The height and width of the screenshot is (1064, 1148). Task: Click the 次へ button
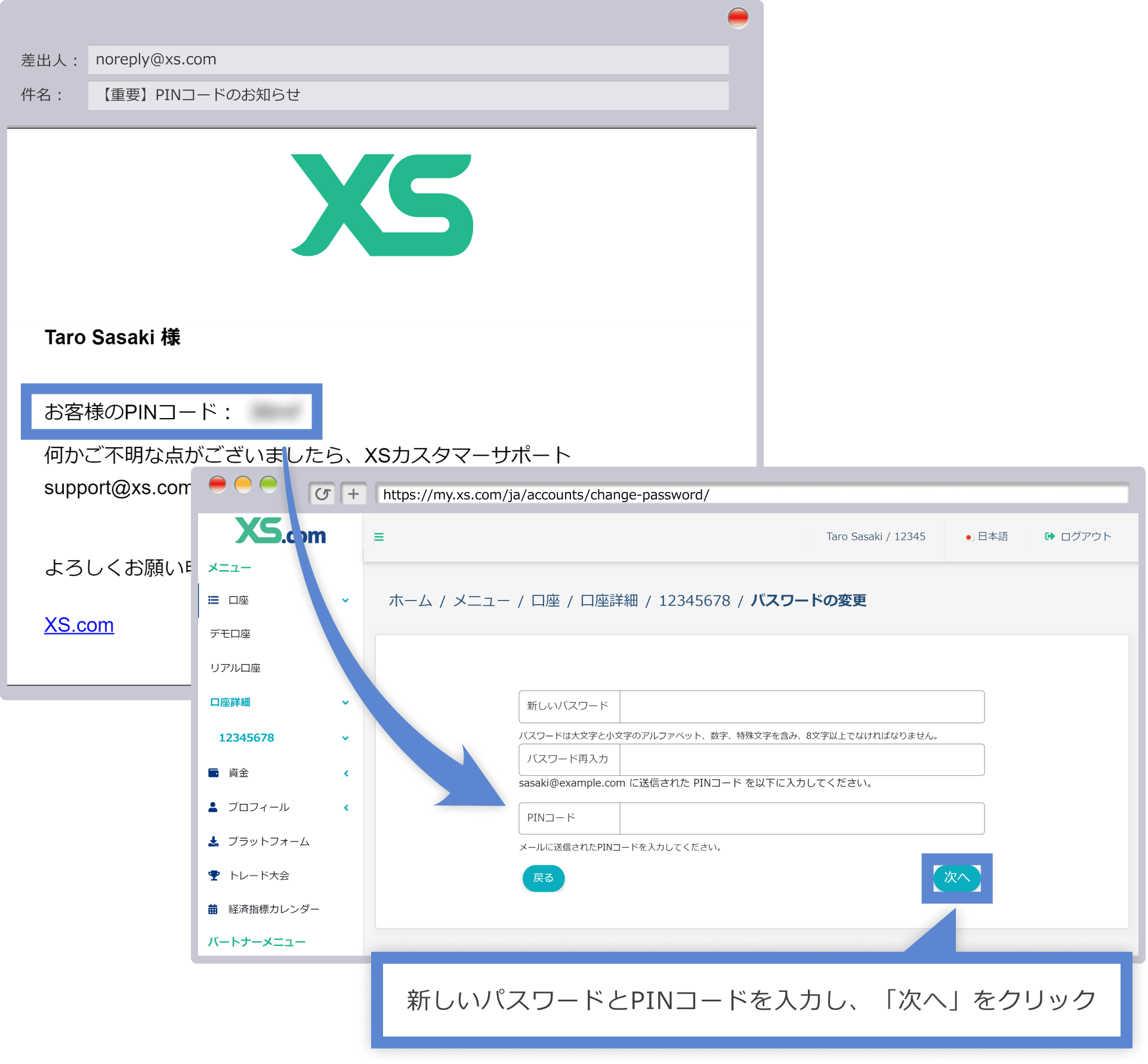(x=957, y=878)
